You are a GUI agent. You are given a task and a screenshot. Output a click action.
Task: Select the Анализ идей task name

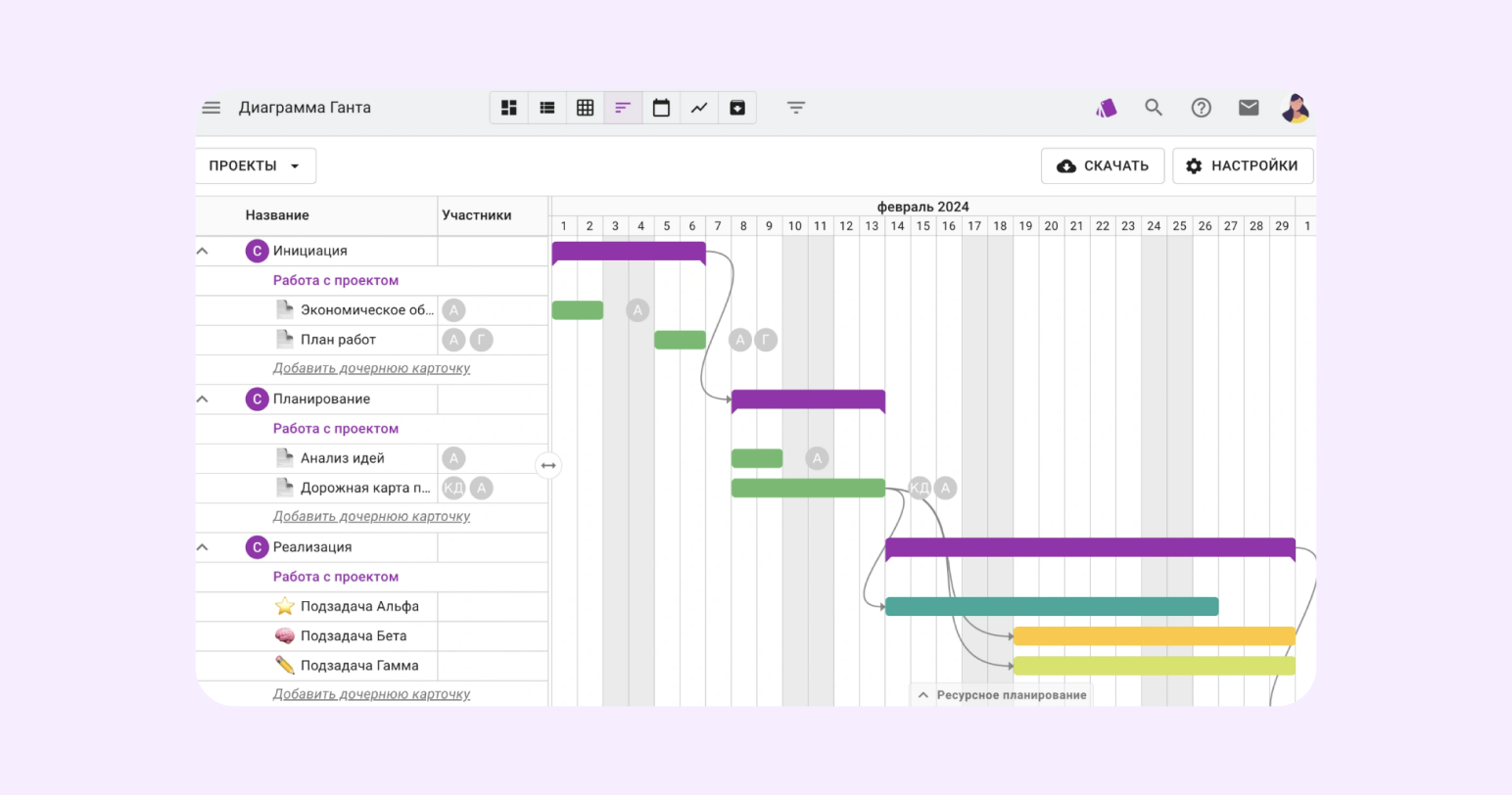[343, 458]
